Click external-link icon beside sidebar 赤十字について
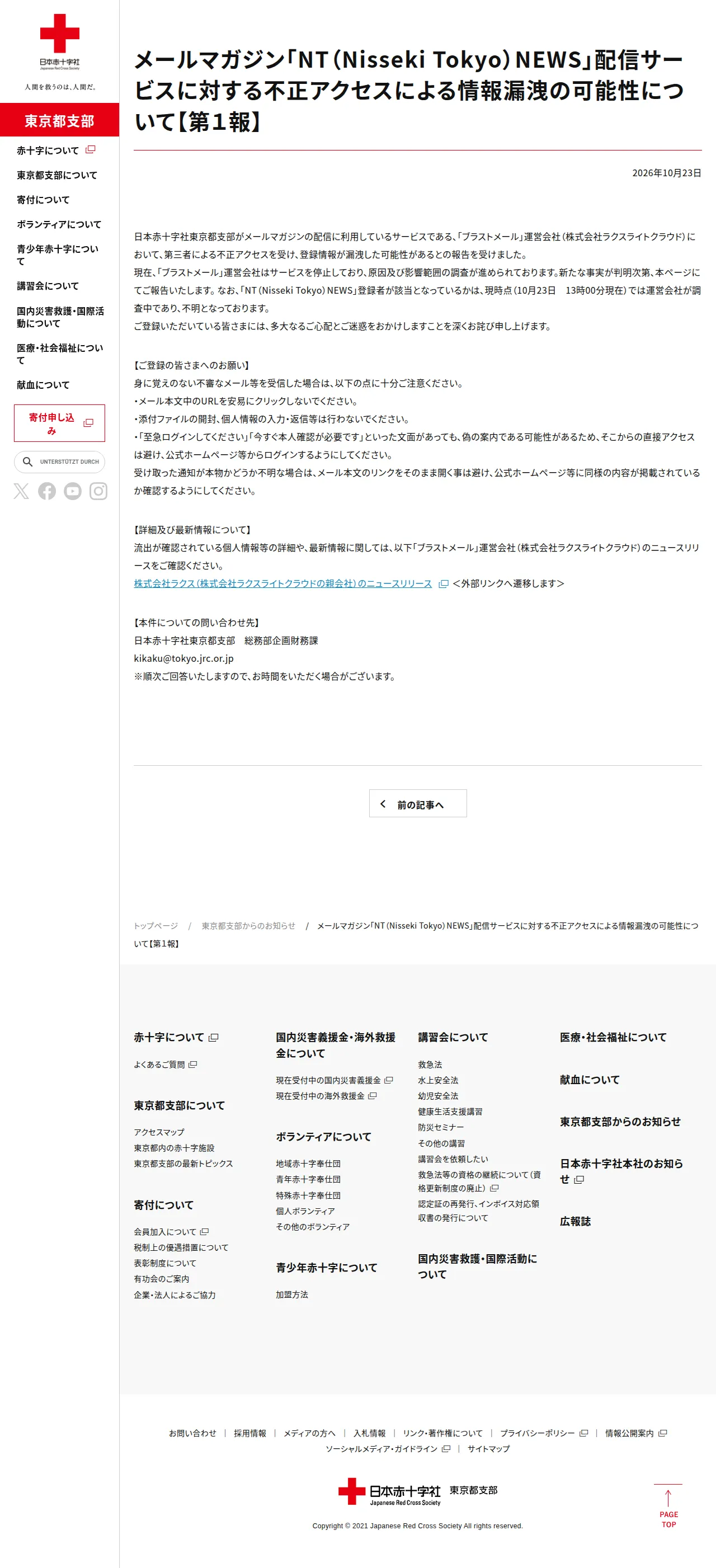716x1568 pixels. 90,150
